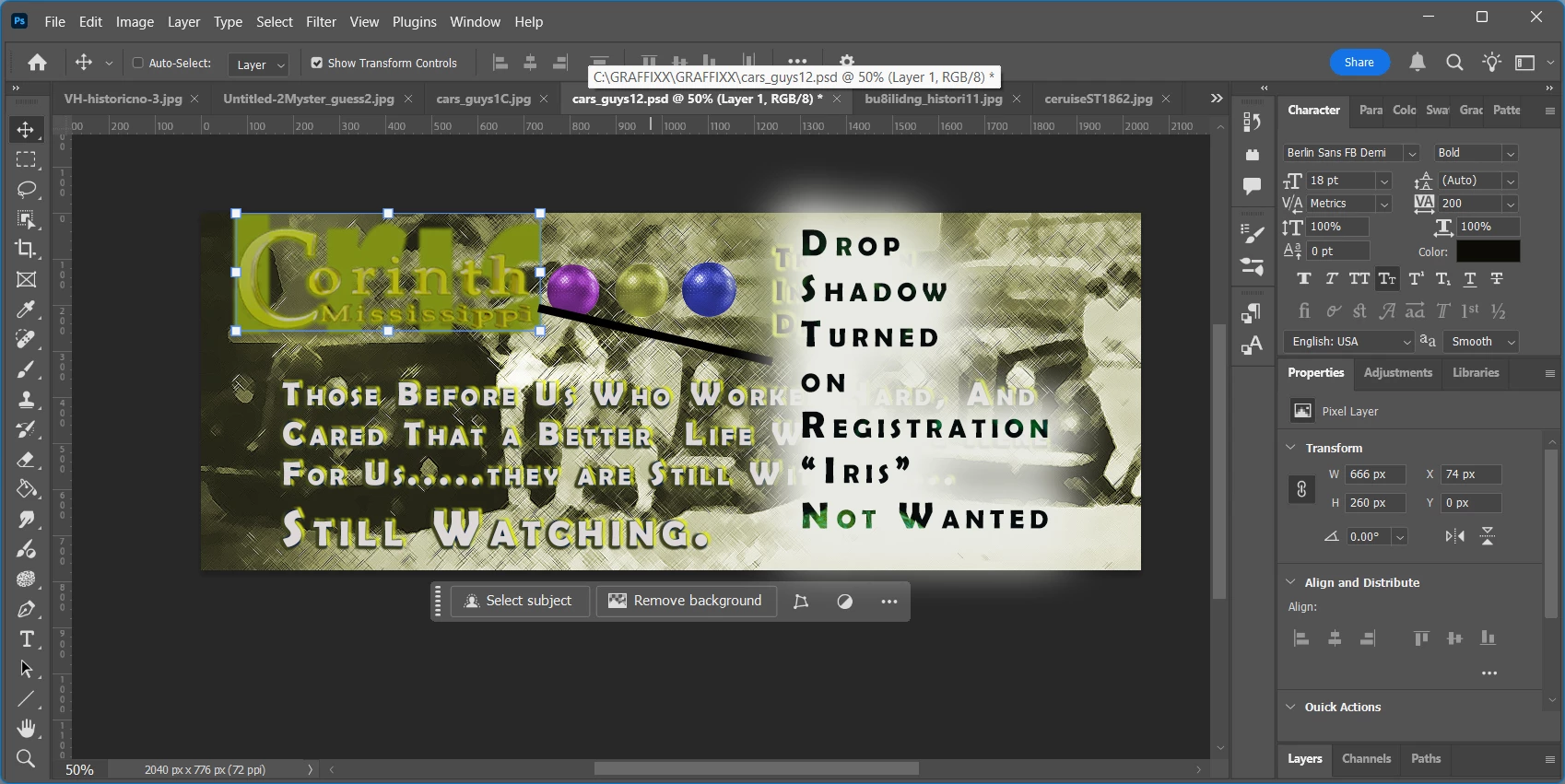Select the Path Selection tool
The width and height of the screenshot is (1565, 784).
click(x=26, y=669)
